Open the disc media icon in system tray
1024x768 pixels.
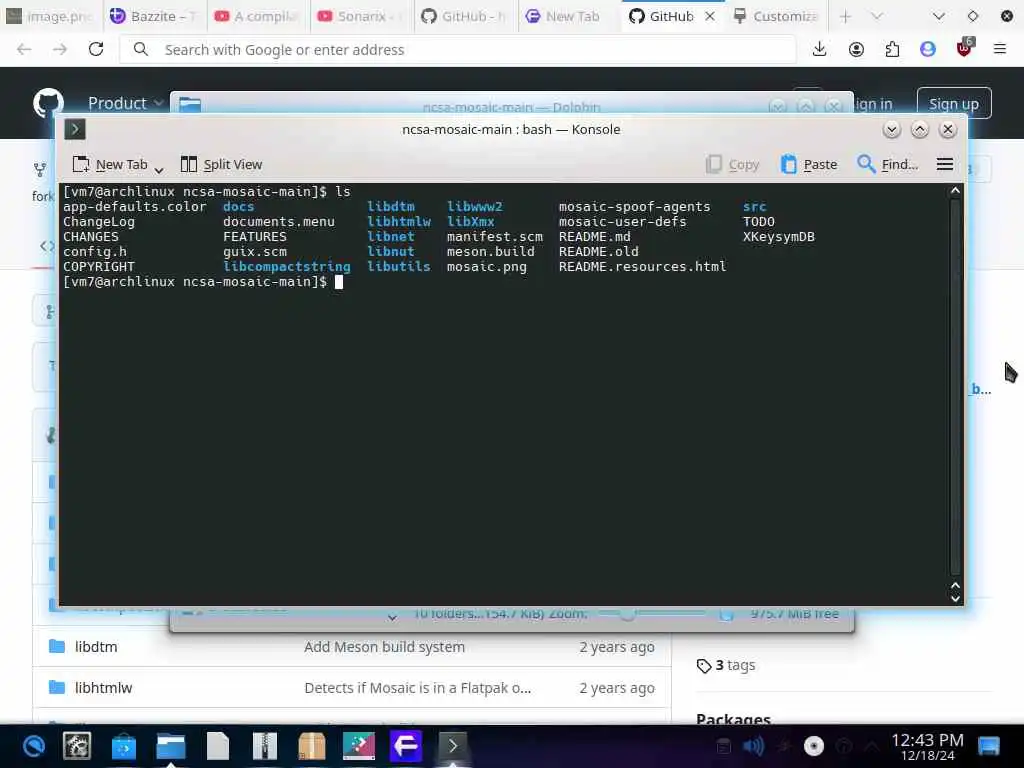[x=814, y=746]
